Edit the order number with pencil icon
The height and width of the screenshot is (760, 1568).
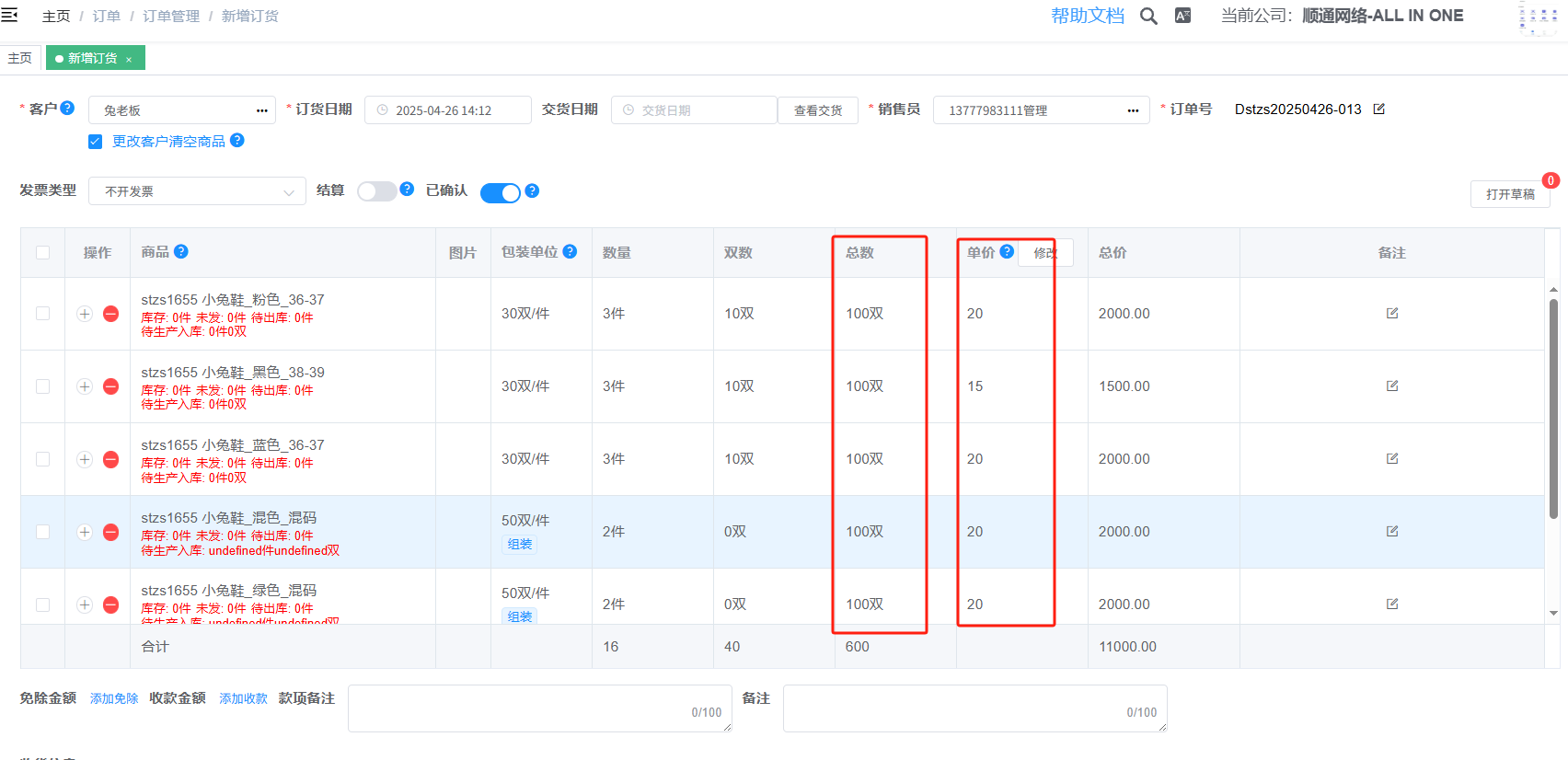pyautogui.click(x=1378, y=109)
